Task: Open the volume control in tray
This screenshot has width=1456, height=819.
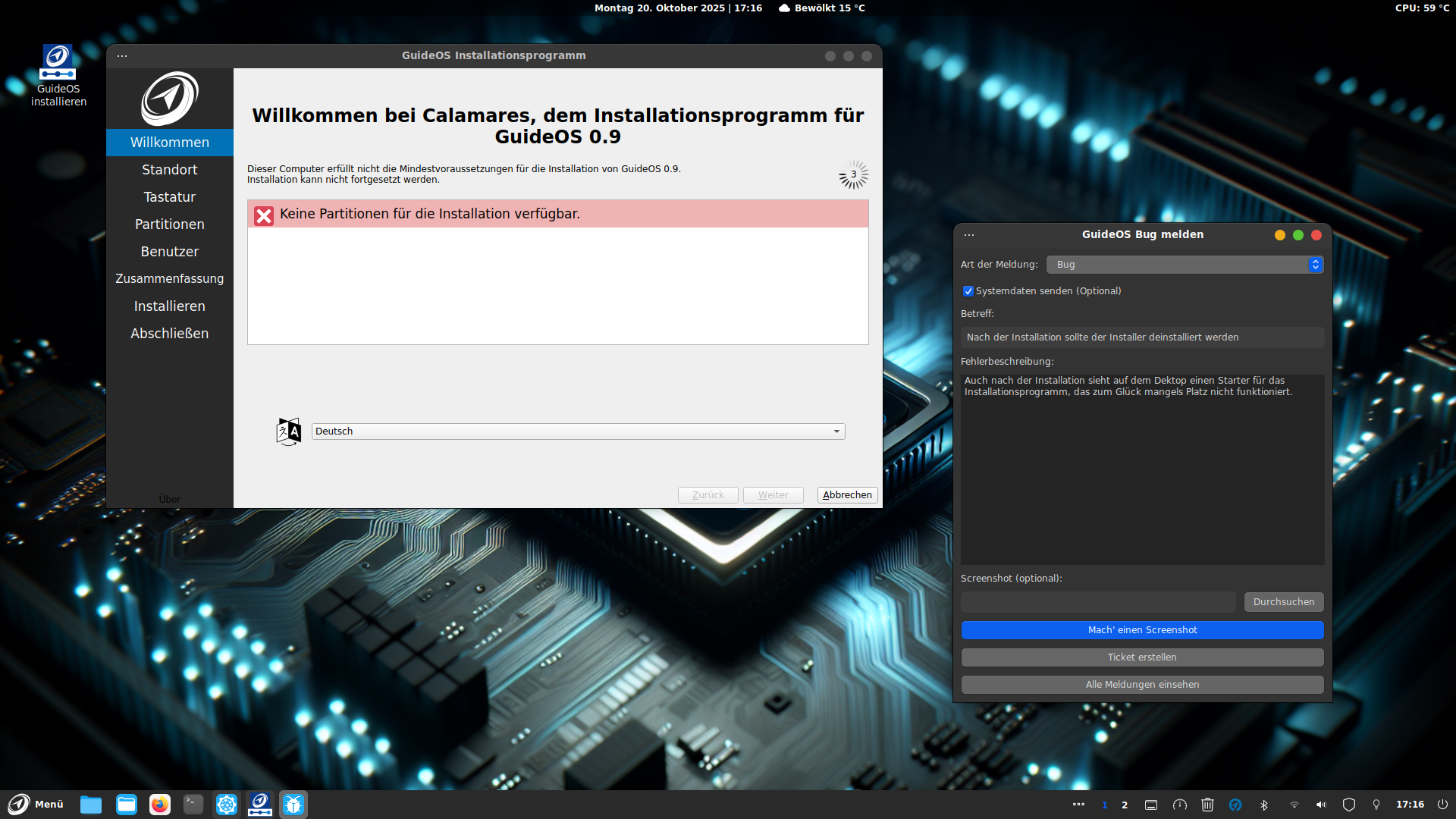Action: [x=1321, y=805]
